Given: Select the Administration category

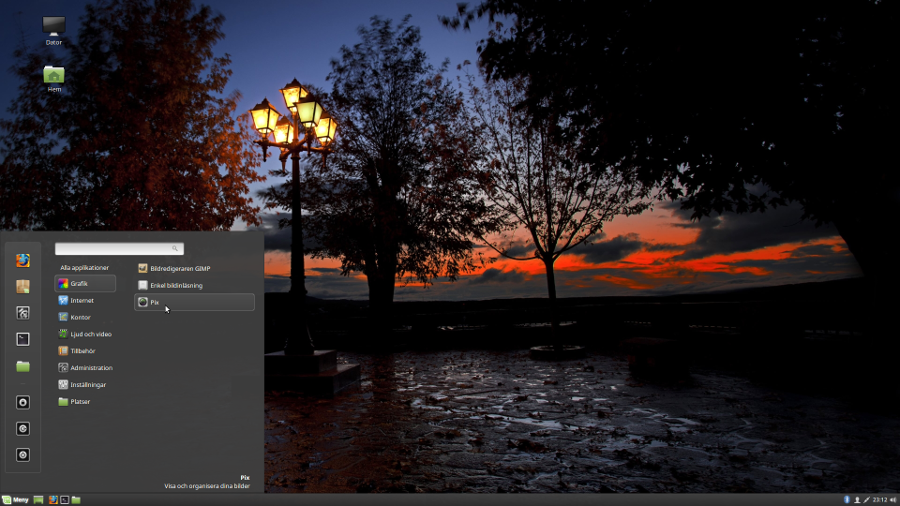Looking at the screenshot, I should pyautogui.click(x=90, y=368).
